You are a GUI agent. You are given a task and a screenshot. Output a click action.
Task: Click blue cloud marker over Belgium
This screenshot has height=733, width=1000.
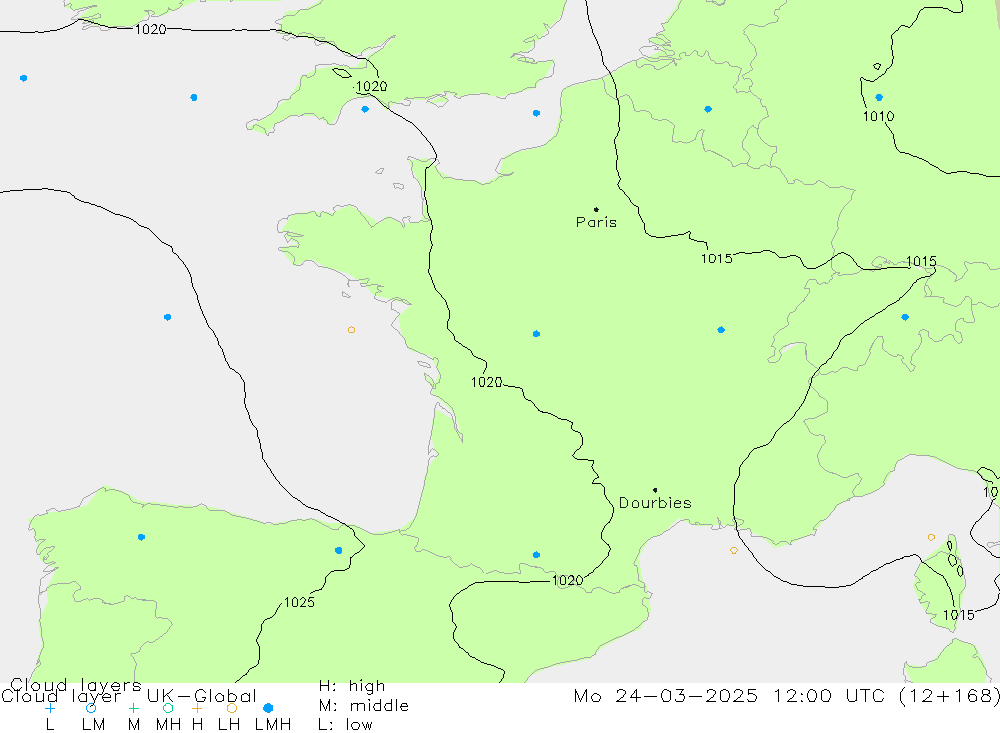[x=708, y=109]
